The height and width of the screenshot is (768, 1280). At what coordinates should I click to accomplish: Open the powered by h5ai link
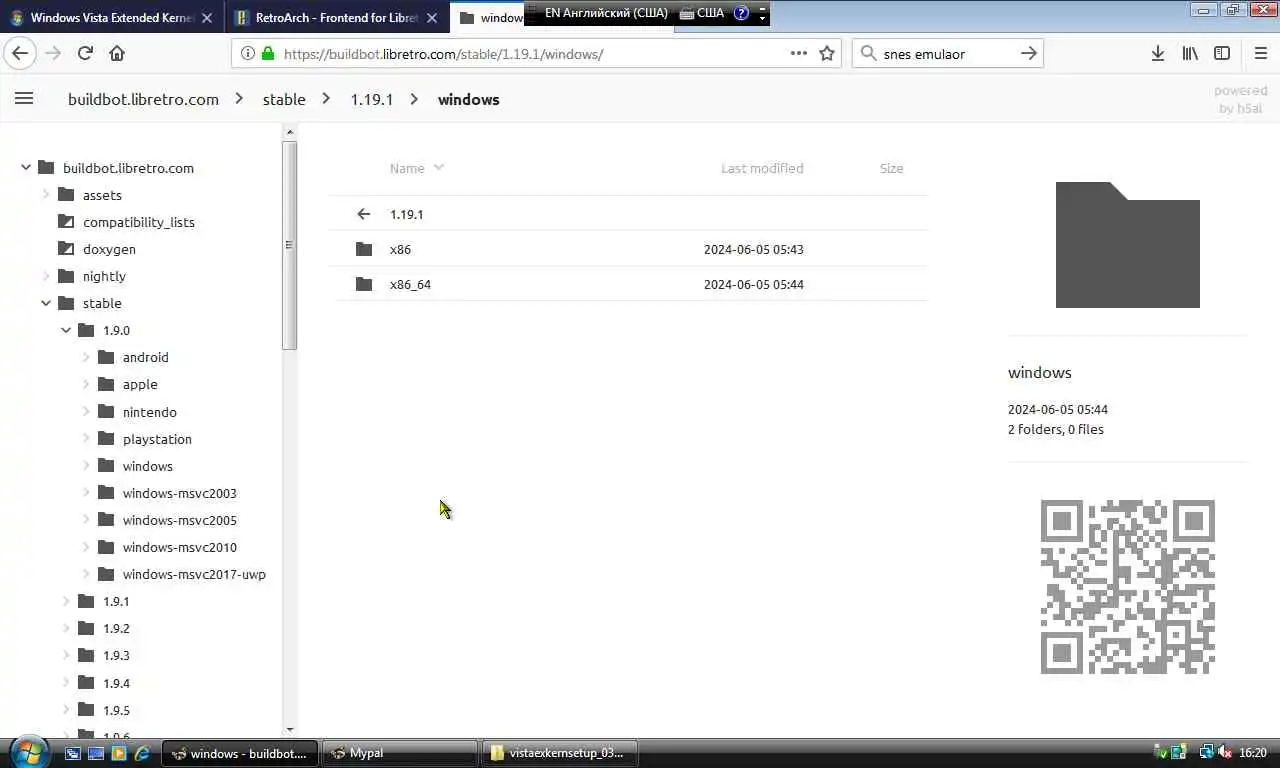(1240, 99)
